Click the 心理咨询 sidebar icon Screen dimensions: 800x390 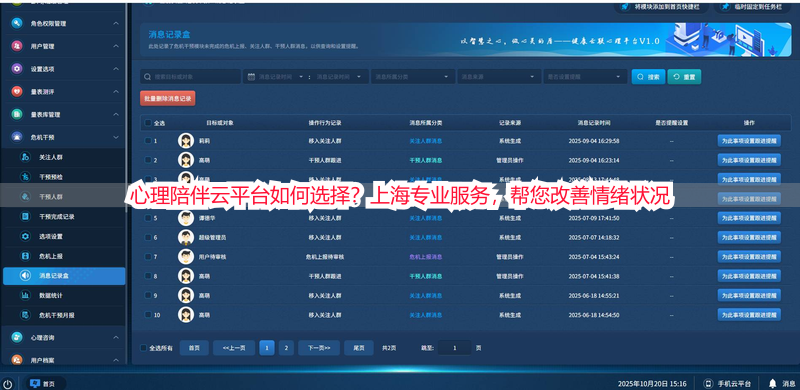[x=17, y=337]
